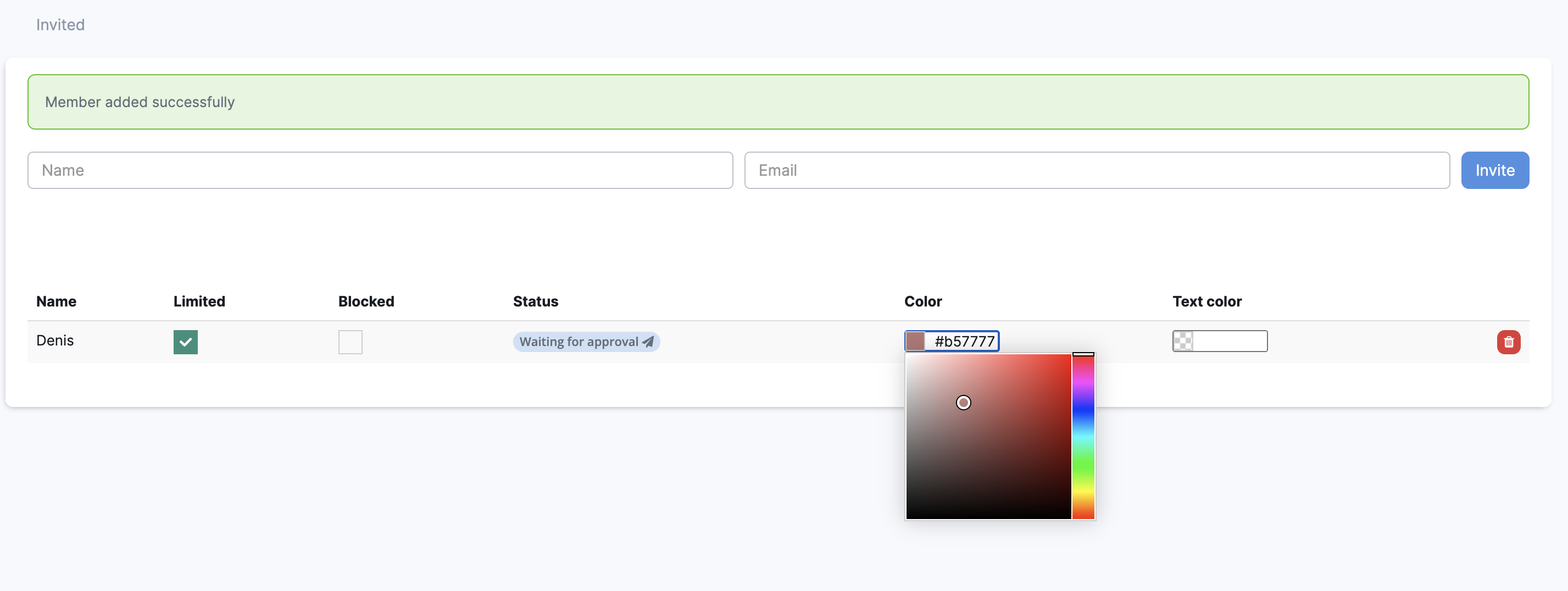Click the circular handle in the color picker
The width and height of the screenshot is (1568, 591).
click(x=963, y=403)
